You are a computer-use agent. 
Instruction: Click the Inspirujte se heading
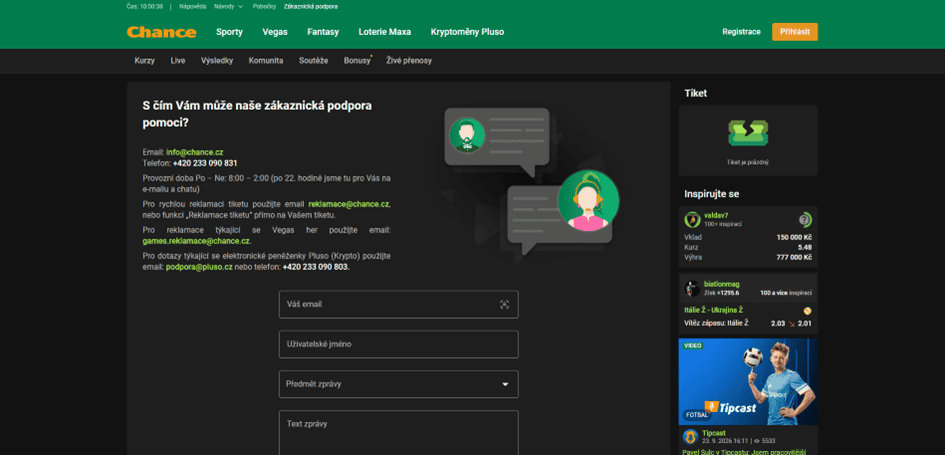click(712, 194)
